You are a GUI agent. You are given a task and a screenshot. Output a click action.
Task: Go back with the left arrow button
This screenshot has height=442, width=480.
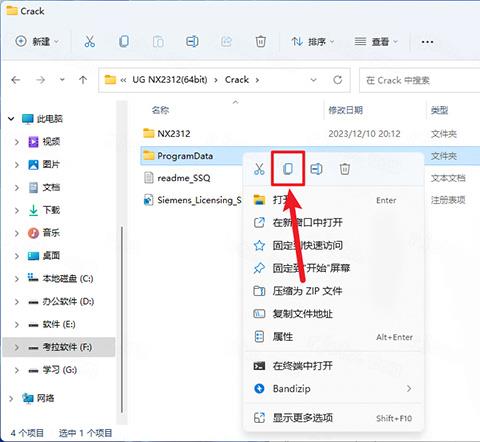point(16,80)
